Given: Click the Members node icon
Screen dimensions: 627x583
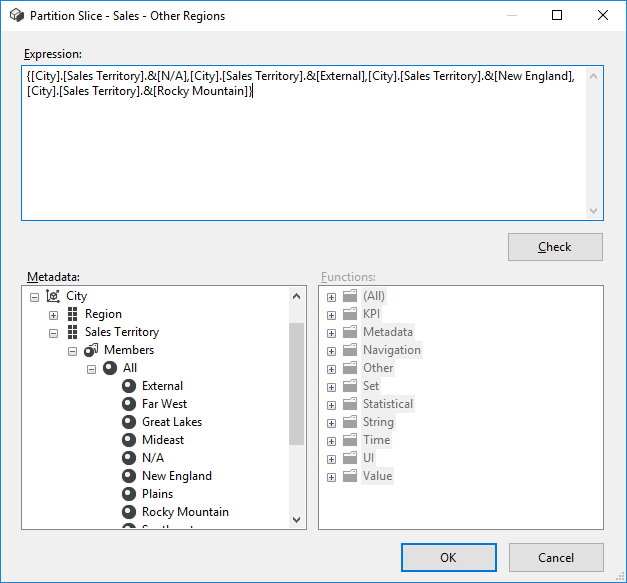Looking at the screenshot, I should tap(91, 350).
